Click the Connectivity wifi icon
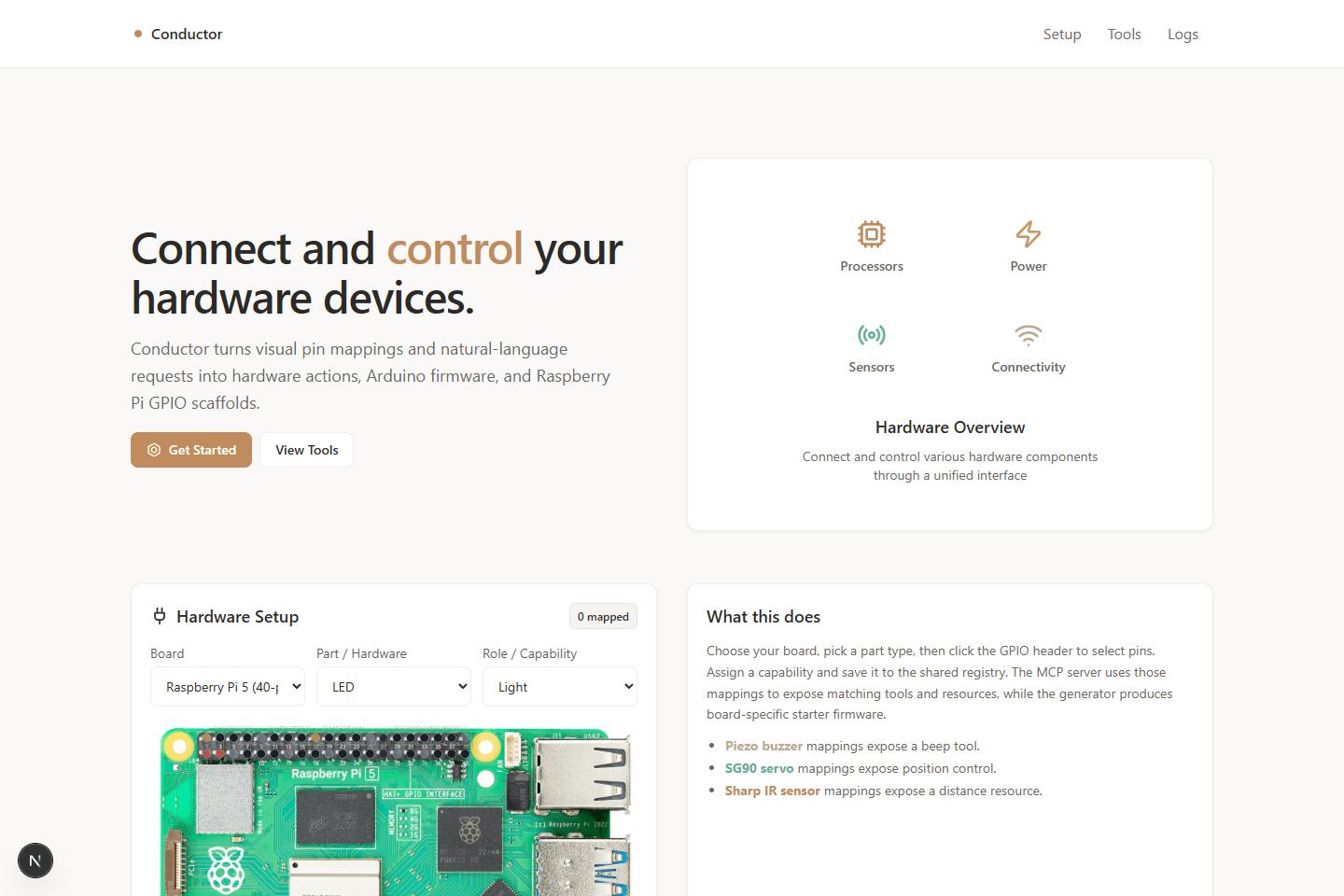This screenshot has height=896, width=1344. [1029, 334]
